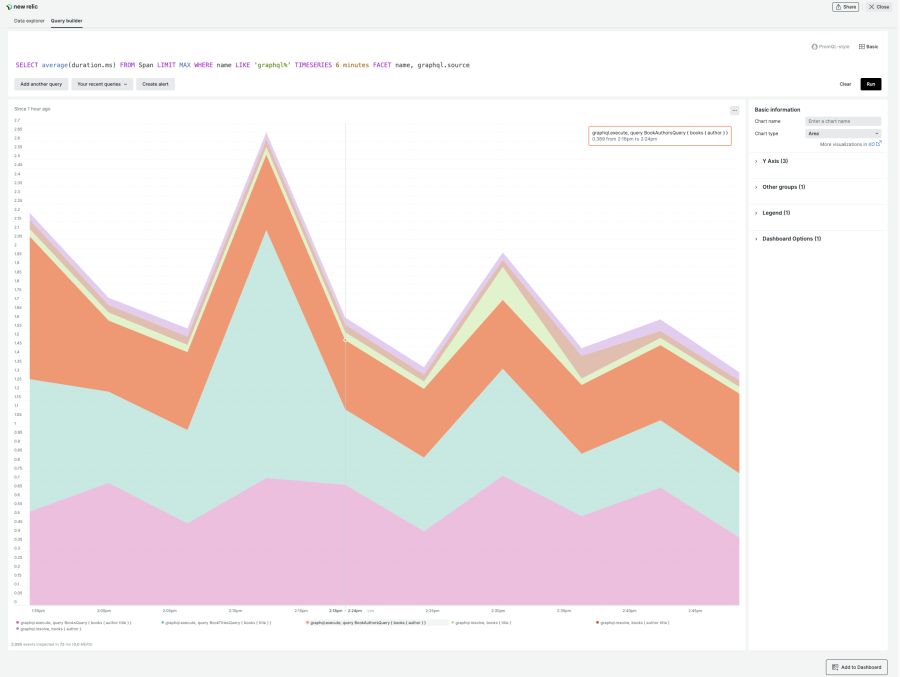The image size is (900, 677).
Task: Open the Your recent queries dropdown
Action: (x=102, y=84)
